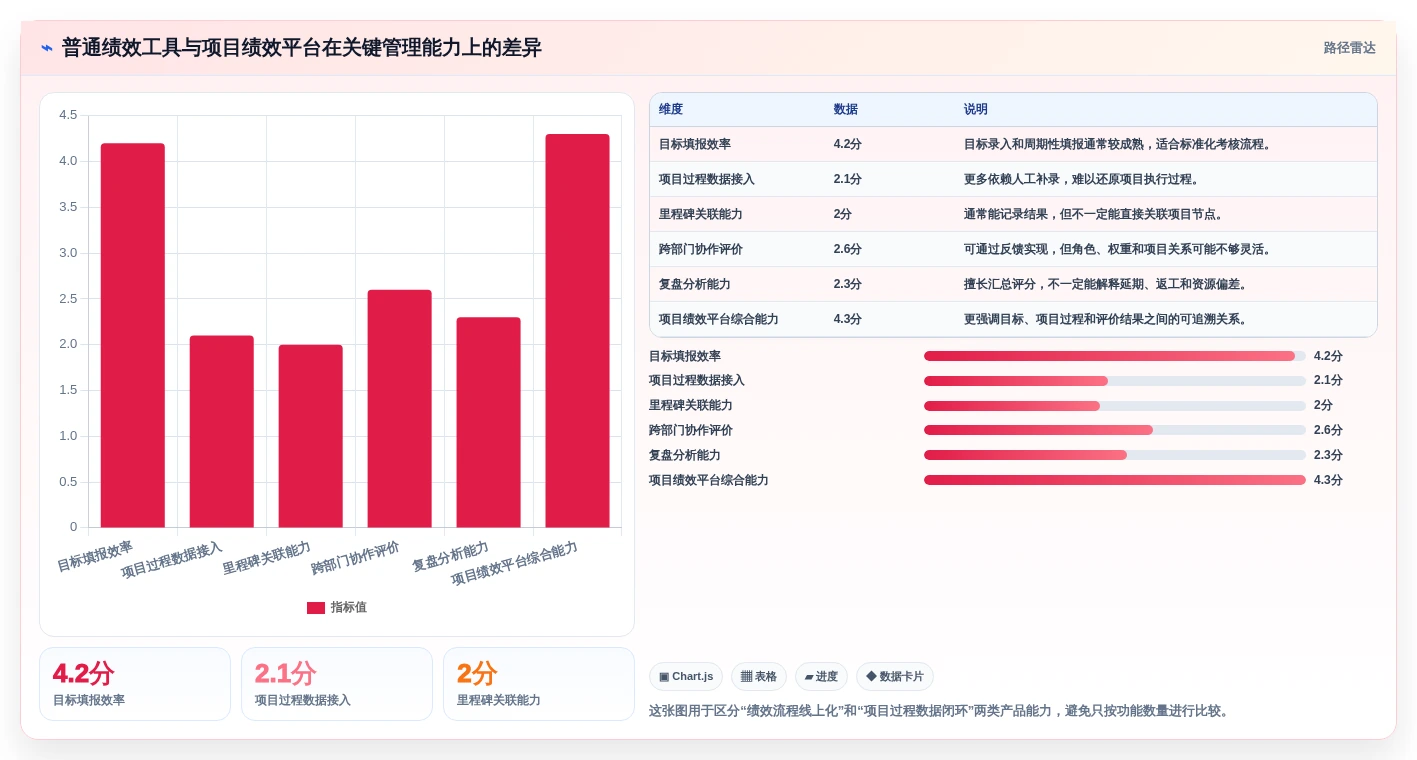
Task: Click the lightning icon beside the title
Action: click(47, 48)
